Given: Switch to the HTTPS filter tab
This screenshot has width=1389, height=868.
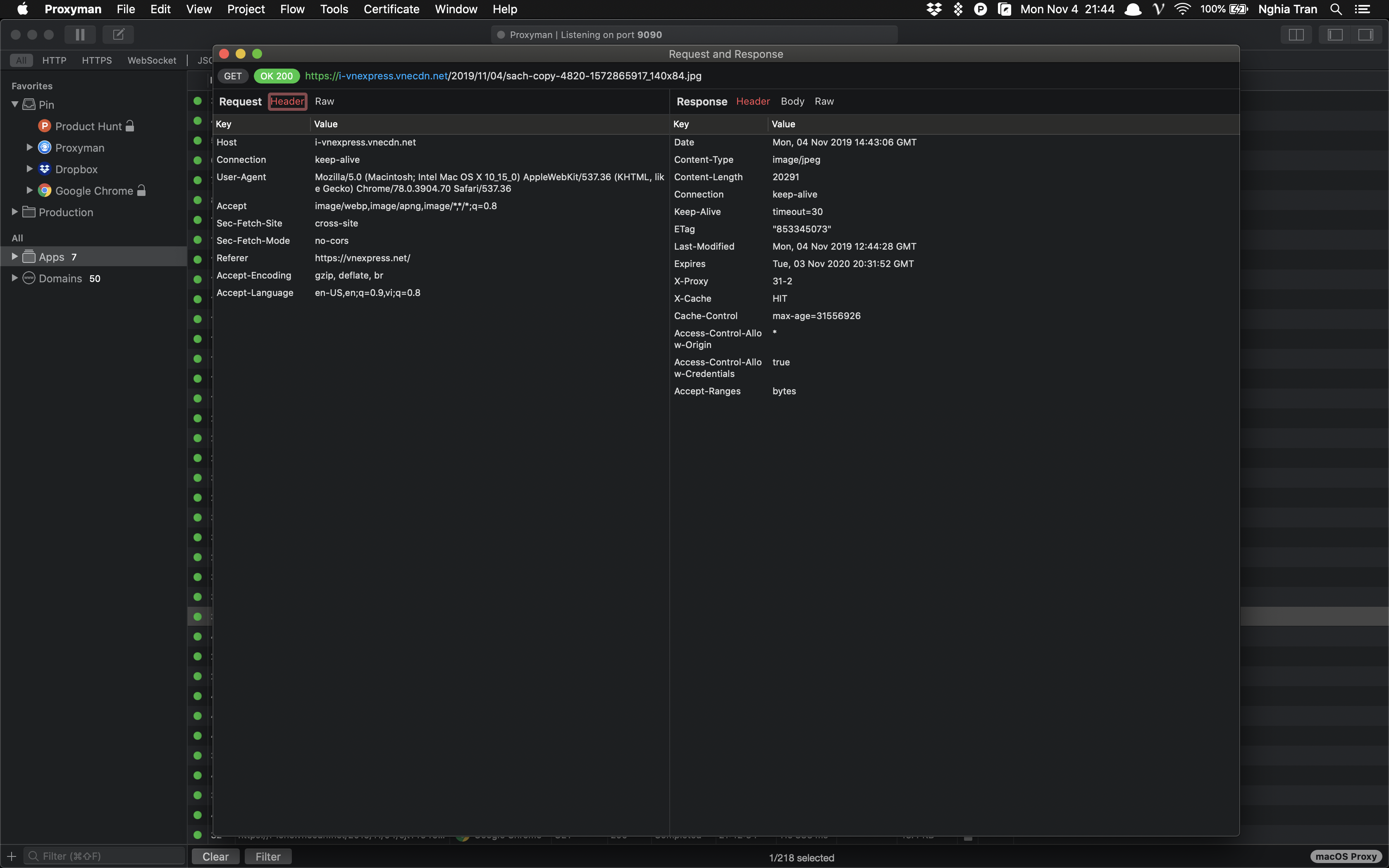Looking at the screenshot, I should [x=96, y=60].
